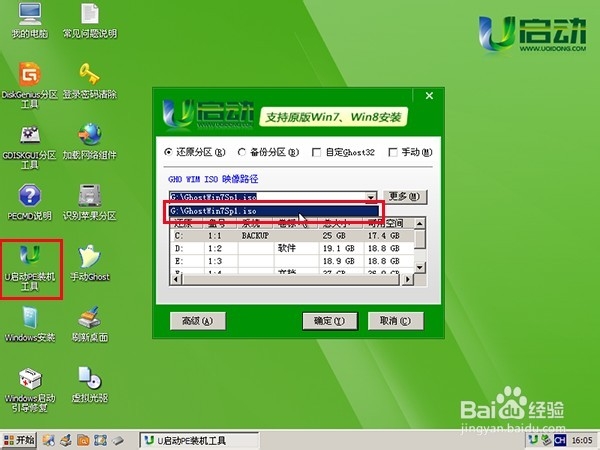Open PECMD说明 help icon
Image resolution: width=600 pixels, height=450 pixels.
[x=30, y=203]
